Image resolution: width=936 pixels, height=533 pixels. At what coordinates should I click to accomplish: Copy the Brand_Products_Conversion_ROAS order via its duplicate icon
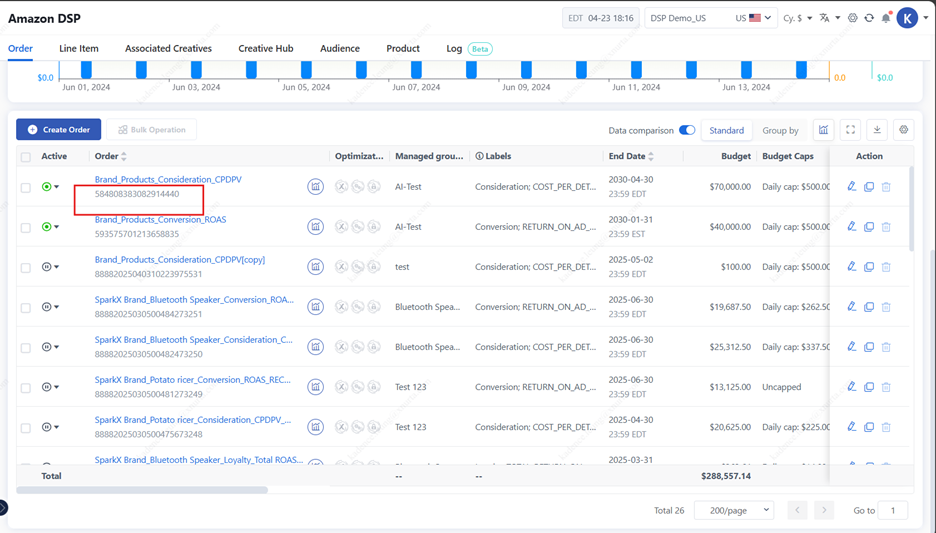tap(869, 227)
